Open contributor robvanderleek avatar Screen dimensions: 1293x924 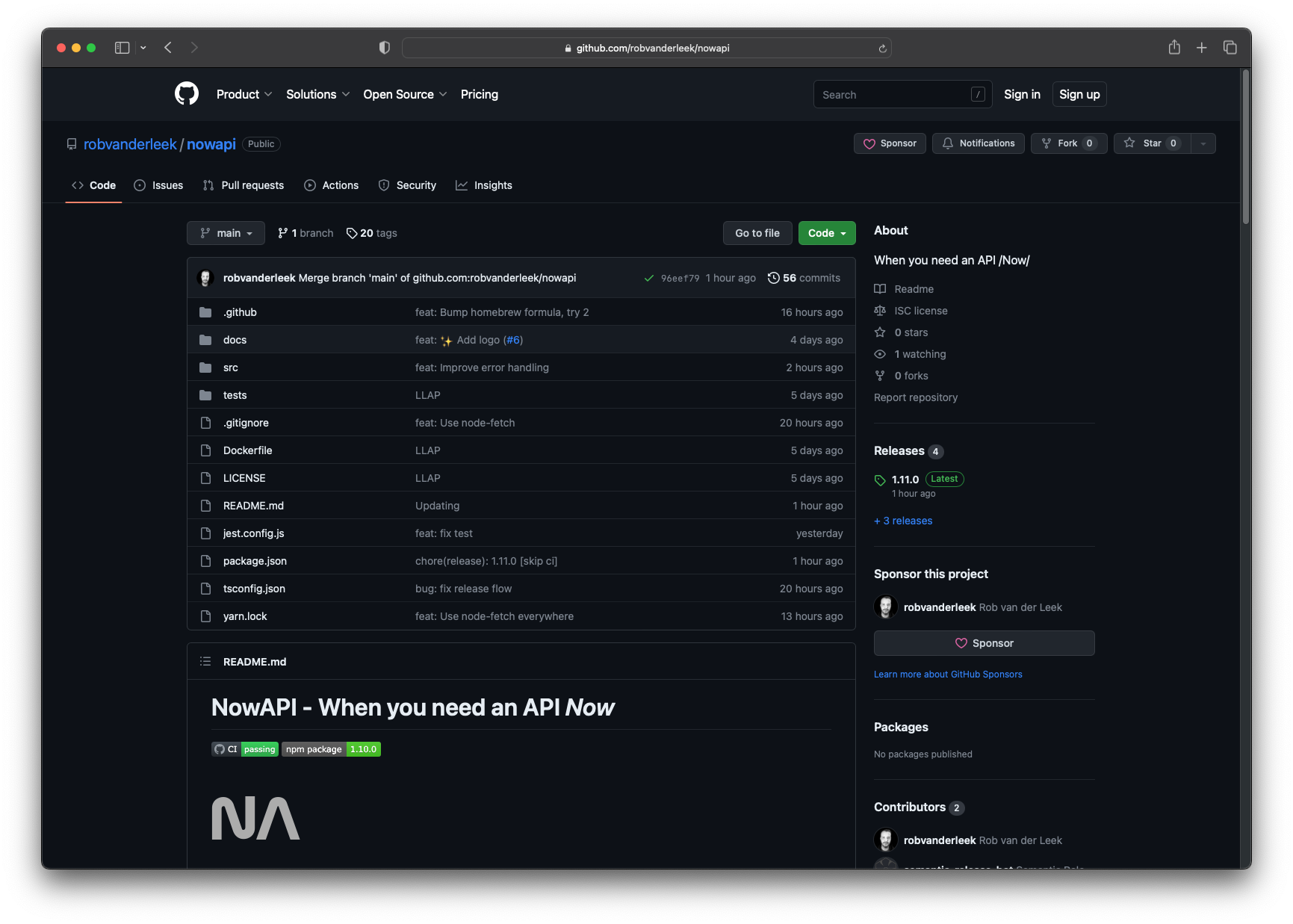click(886, 840)
